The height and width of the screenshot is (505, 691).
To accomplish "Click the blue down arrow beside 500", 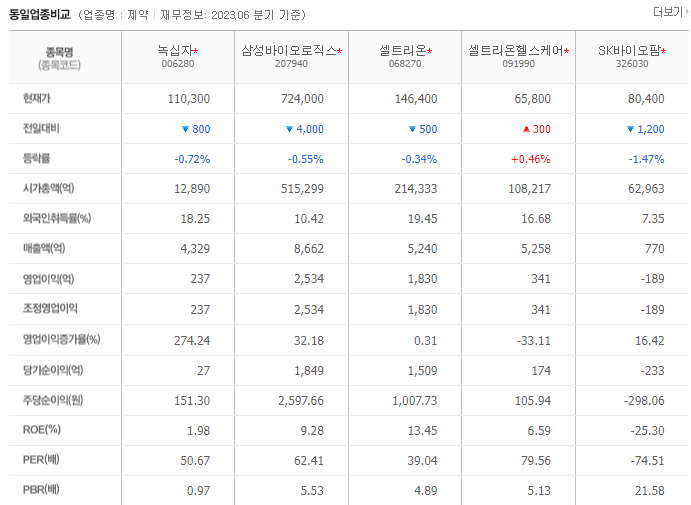I will click(412, 129).
